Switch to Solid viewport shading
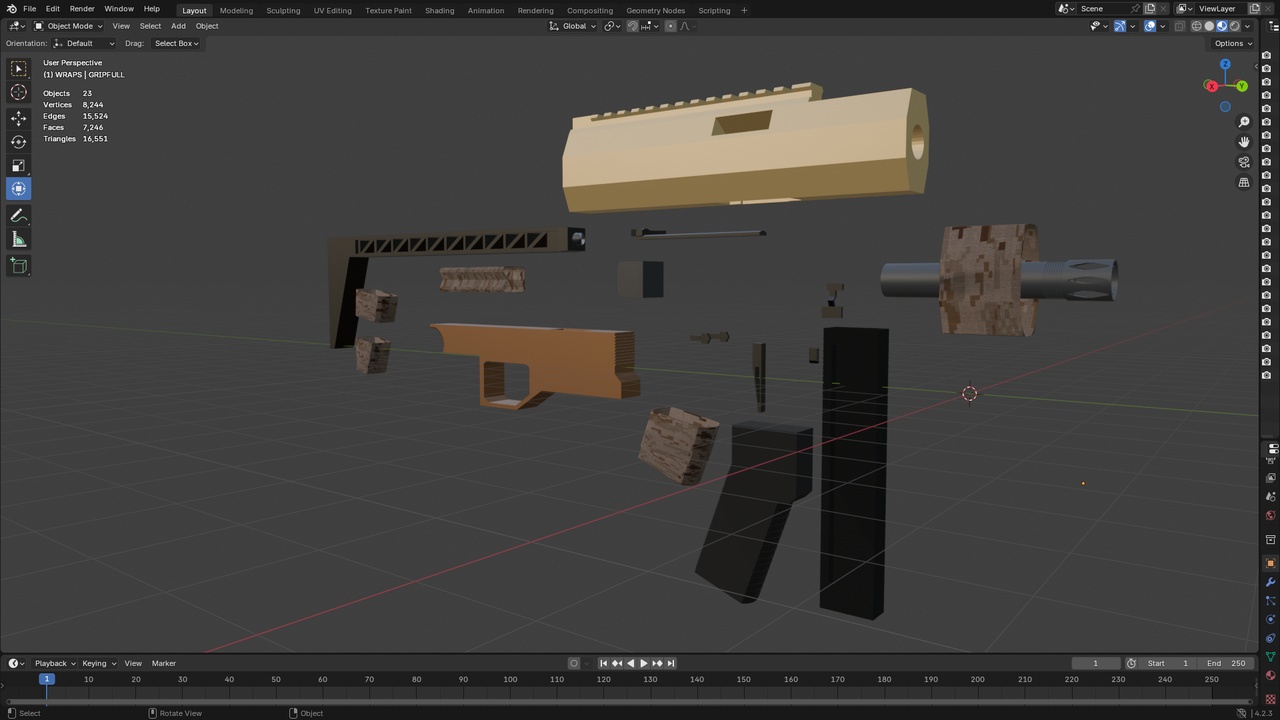 click(x=1209, y=26)
